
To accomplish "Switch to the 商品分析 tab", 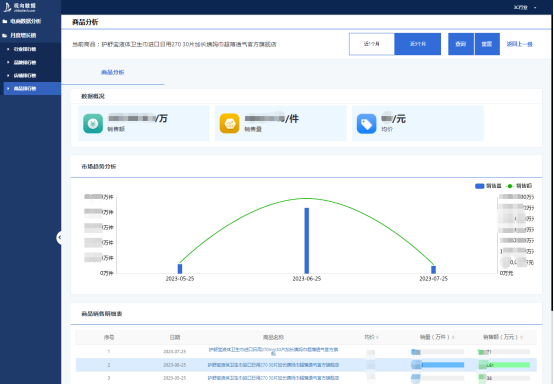I will click(x=113, y=72).
